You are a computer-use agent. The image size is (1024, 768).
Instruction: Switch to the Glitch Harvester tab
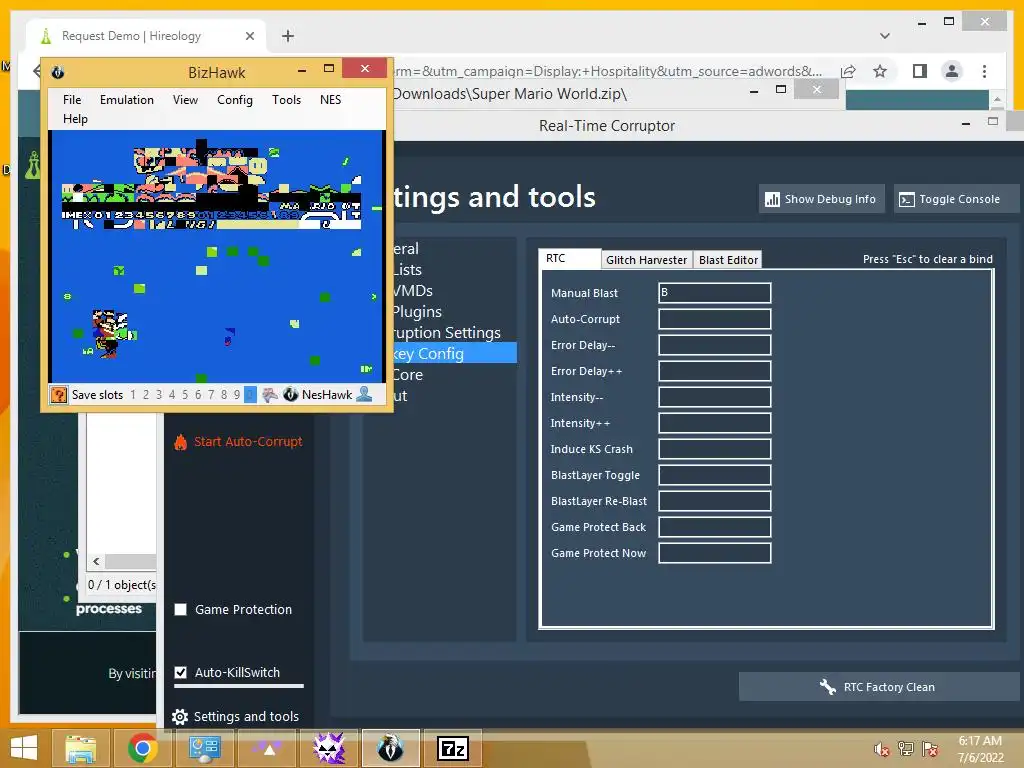(x=647, y=260)
